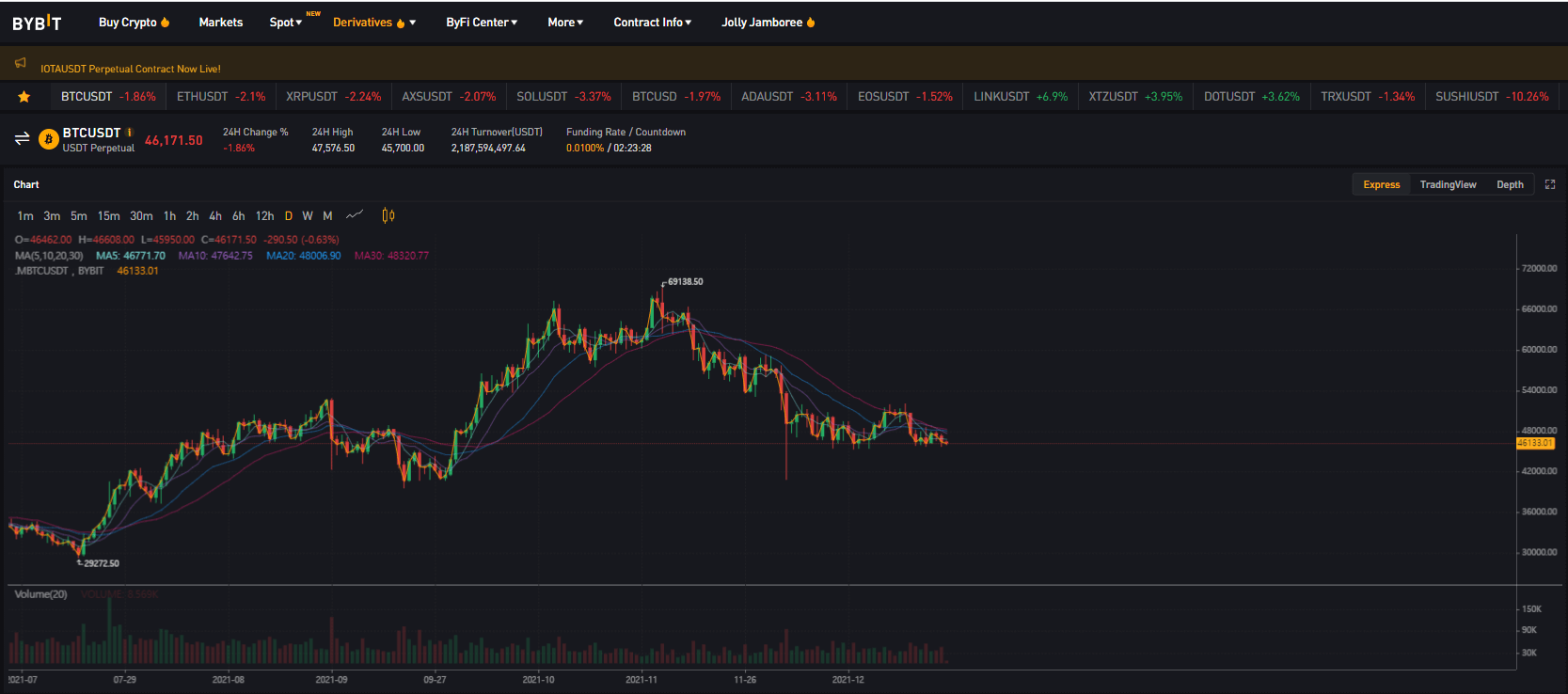The height and width of the screenshot is (694, 1568).
Task: Set chart interval to 4h
Action: 215,216
